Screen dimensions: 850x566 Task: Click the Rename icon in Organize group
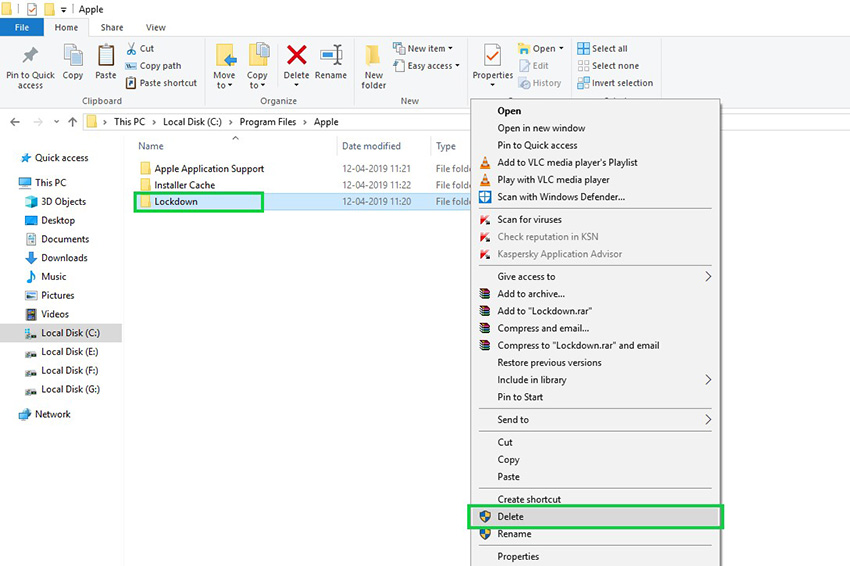tap(331, 58)
